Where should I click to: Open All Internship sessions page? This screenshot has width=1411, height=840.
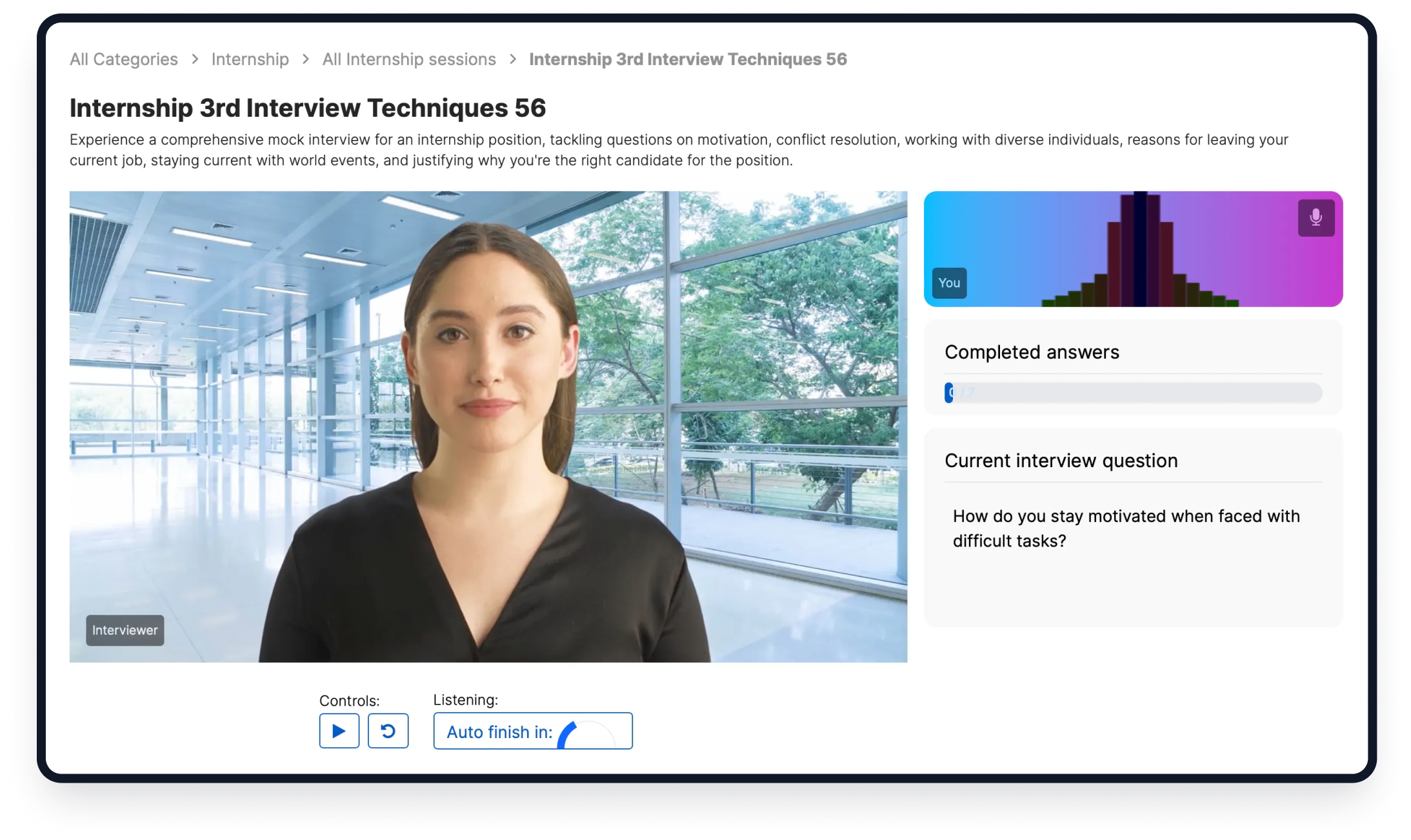(409, 59)
